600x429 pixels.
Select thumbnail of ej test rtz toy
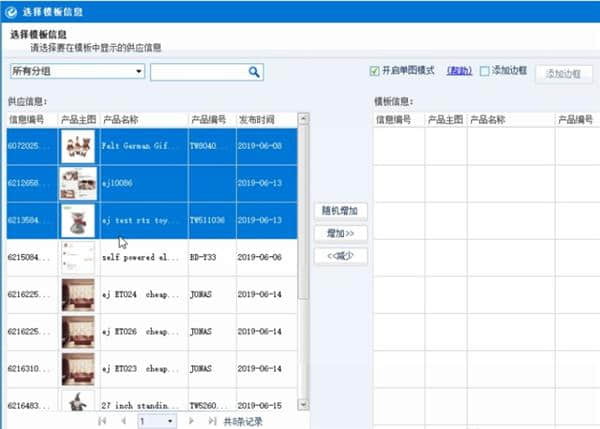coord(78,220)
